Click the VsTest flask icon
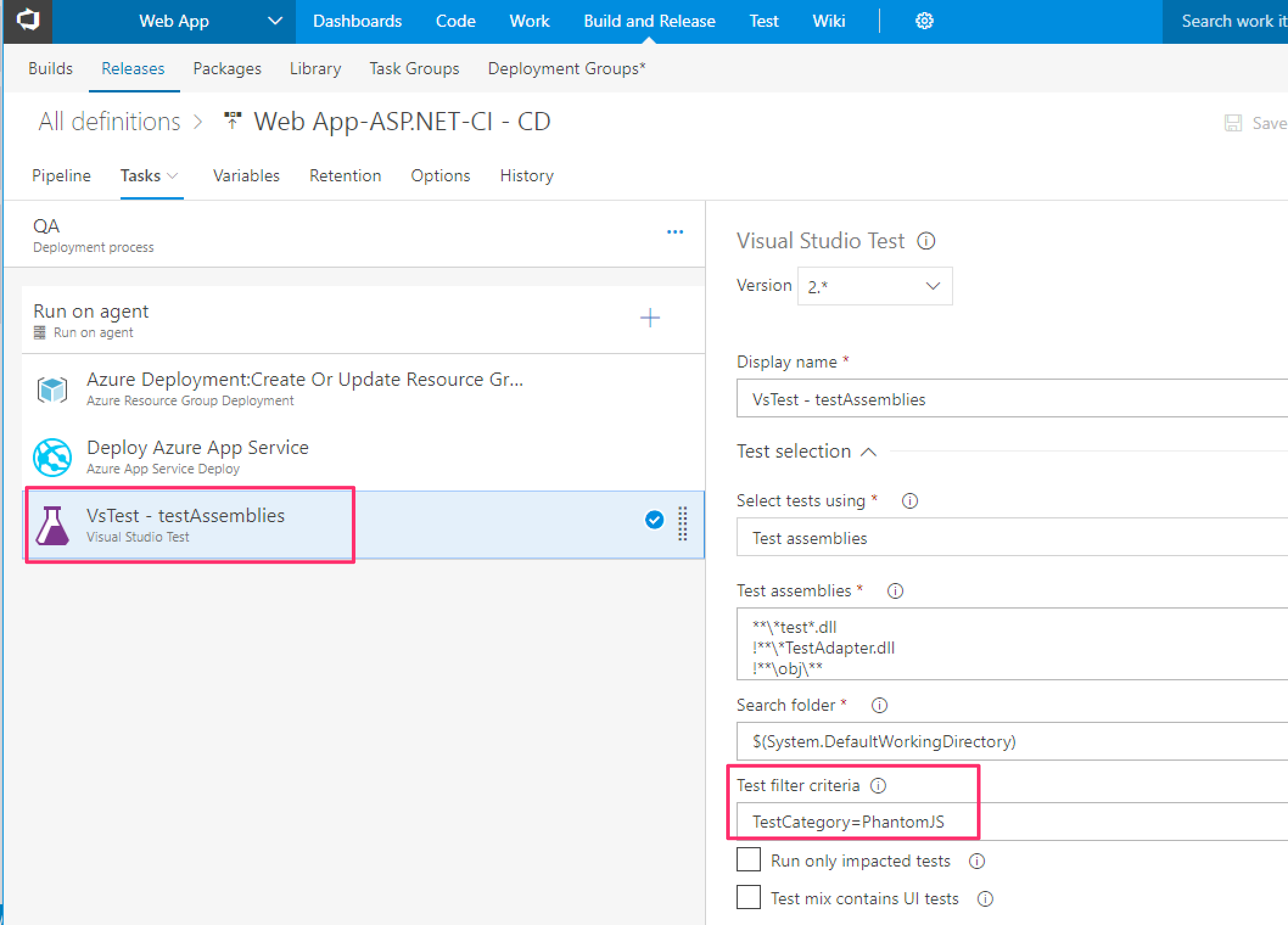This screenshot has height=925, width=1288. tap(52, 525)
